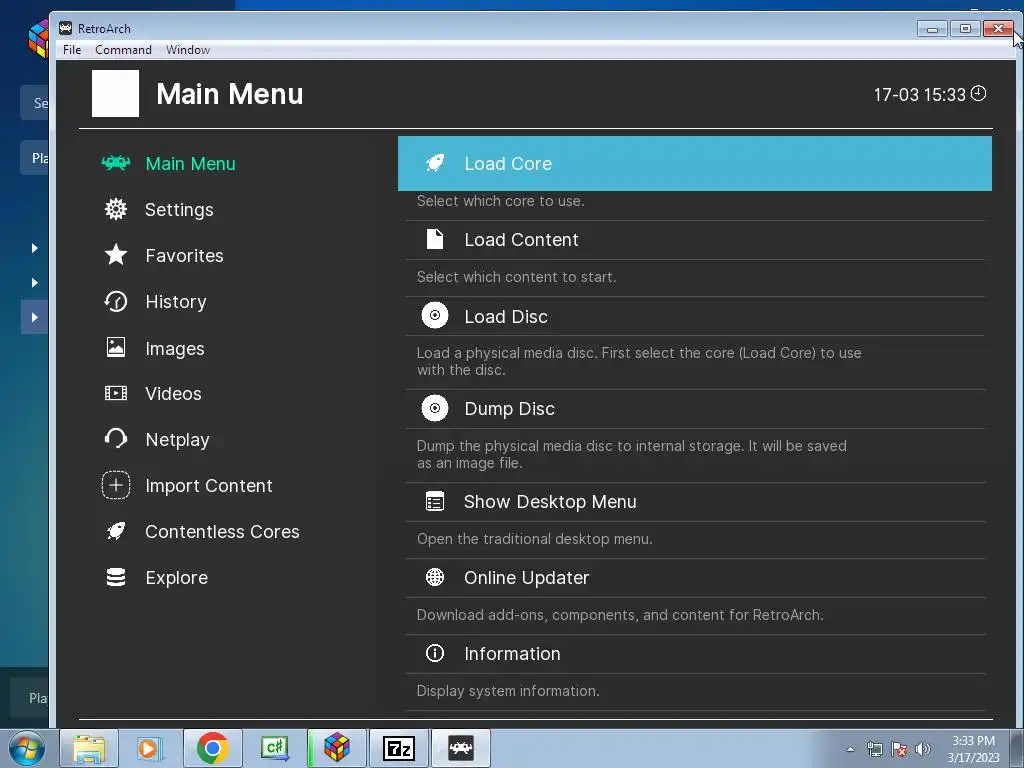Viewport: 1024px width, 768px height.
Task: Open the Online Updater entry text
Action: [x=526, y=578]
